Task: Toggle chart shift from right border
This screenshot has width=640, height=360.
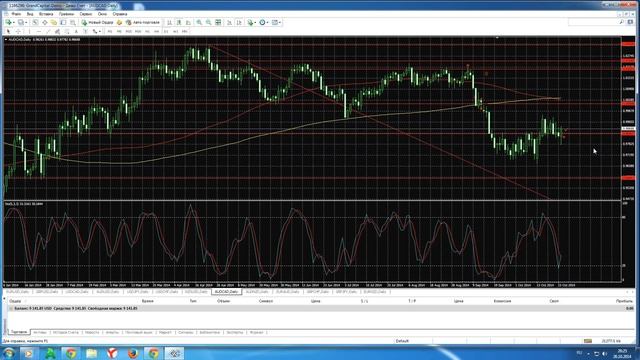Action: point(239,22)
